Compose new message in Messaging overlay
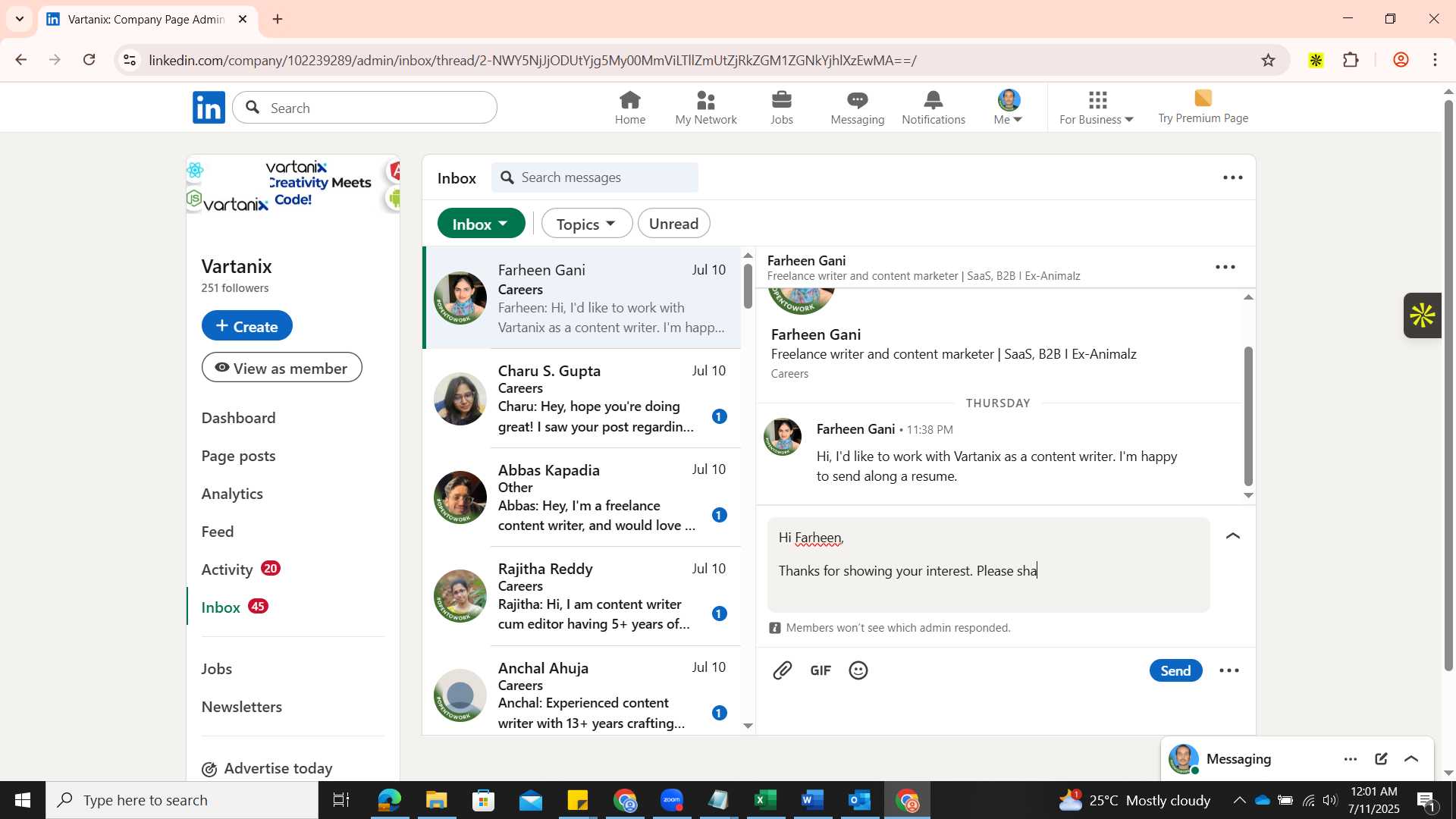This screenshot has height=819, width=1456. pyautogui.click(x=1381, y=759)
